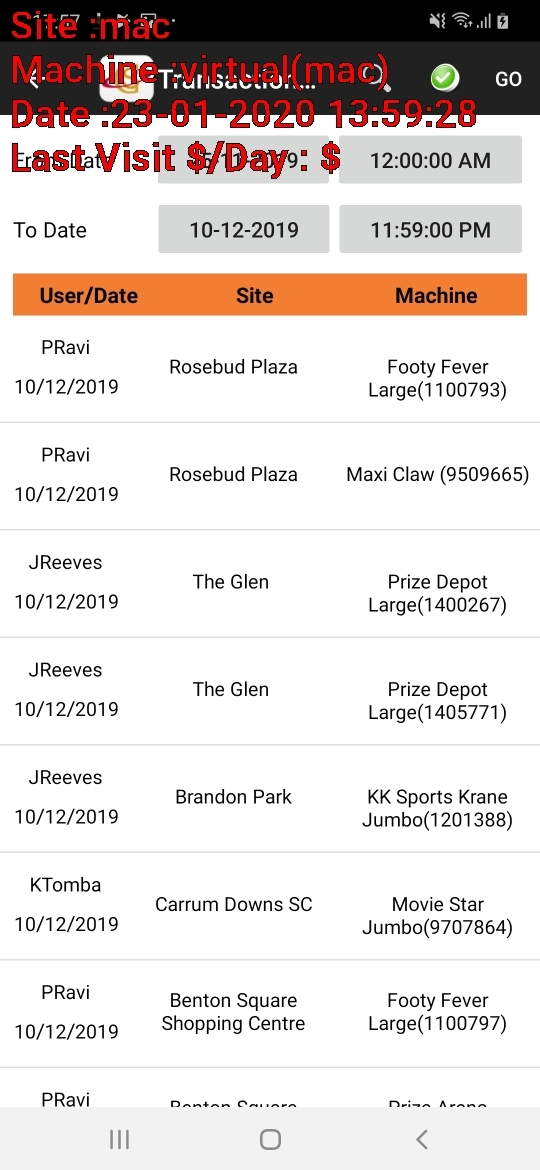
Task: Select the Maxi Claw (9509665) row
Action: (x=270, y=476)
